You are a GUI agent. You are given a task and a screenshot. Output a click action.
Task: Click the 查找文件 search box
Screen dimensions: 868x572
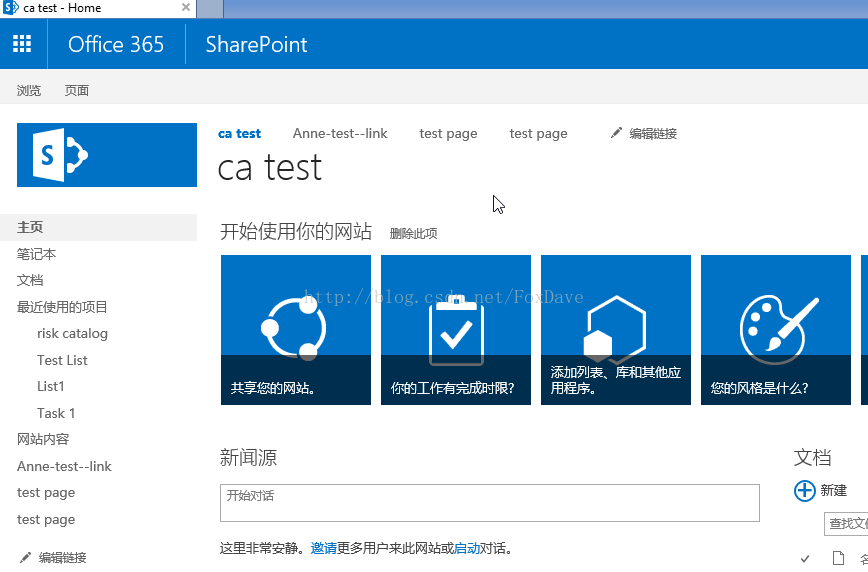[x=846, y=524]
